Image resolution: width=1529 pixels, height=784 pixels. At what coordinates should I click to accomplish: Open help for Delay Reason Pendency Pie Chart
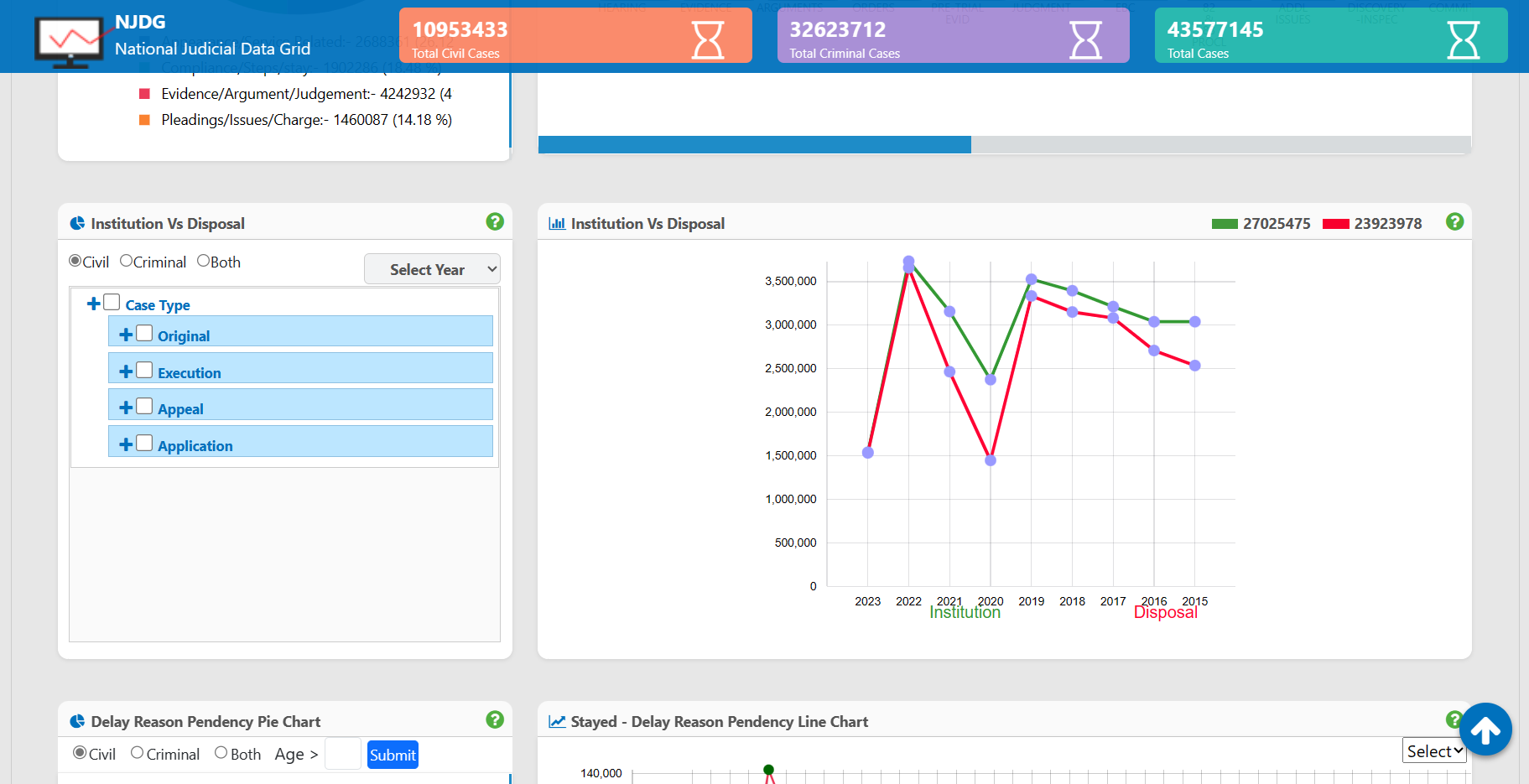coord(495,719)
